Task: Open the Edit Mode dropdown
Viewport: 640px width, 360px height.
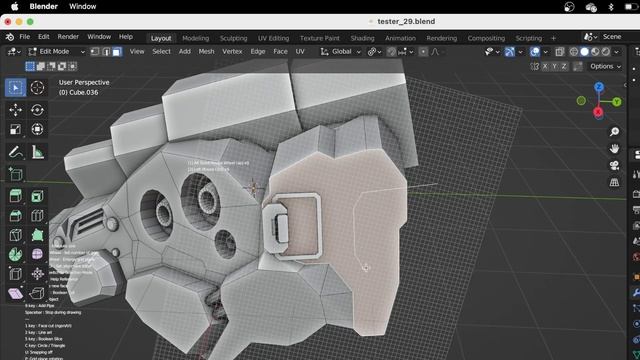Action: point(56,52)
